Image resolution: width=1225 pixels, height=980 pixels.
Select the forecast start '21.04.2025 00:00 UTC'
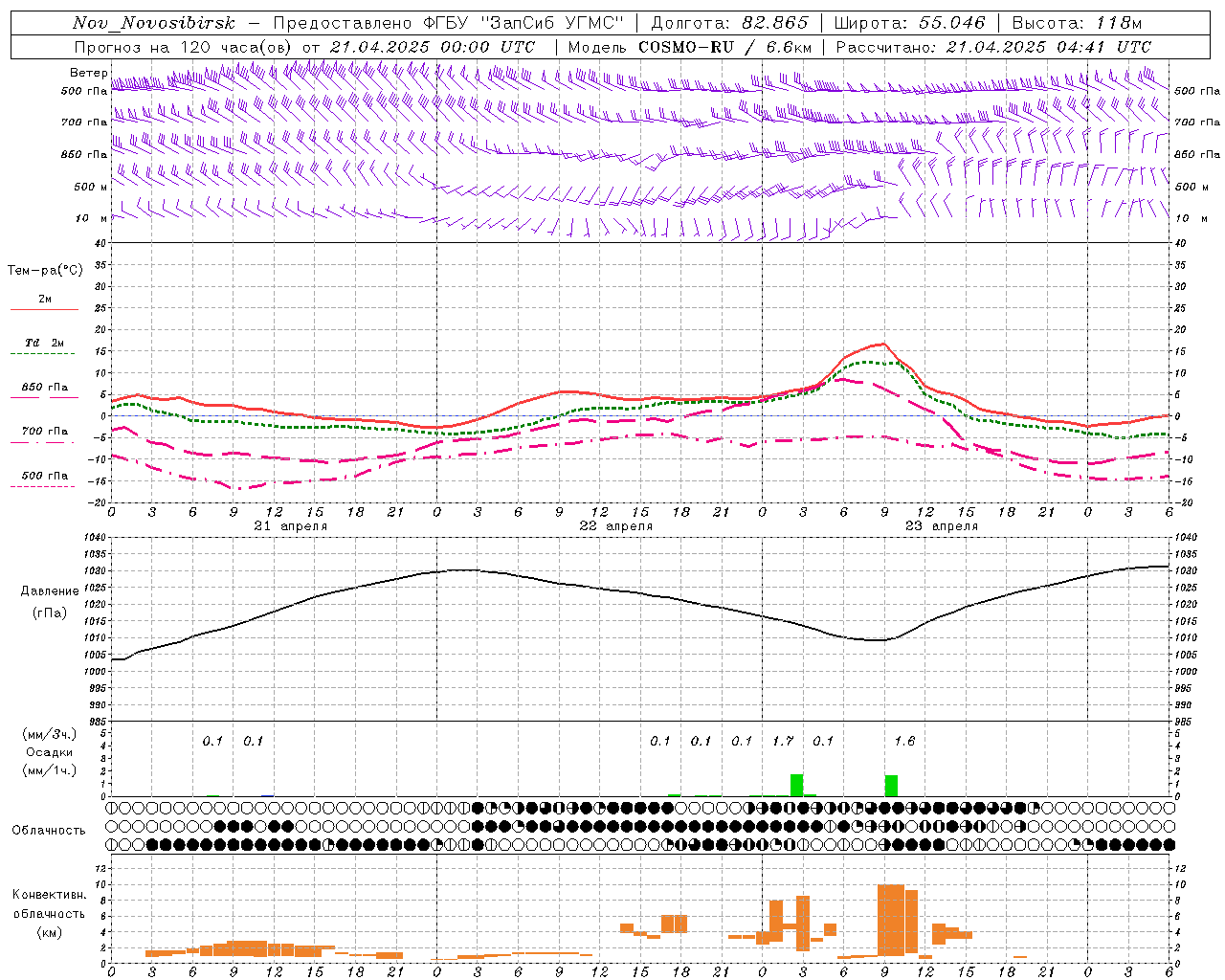433,47
